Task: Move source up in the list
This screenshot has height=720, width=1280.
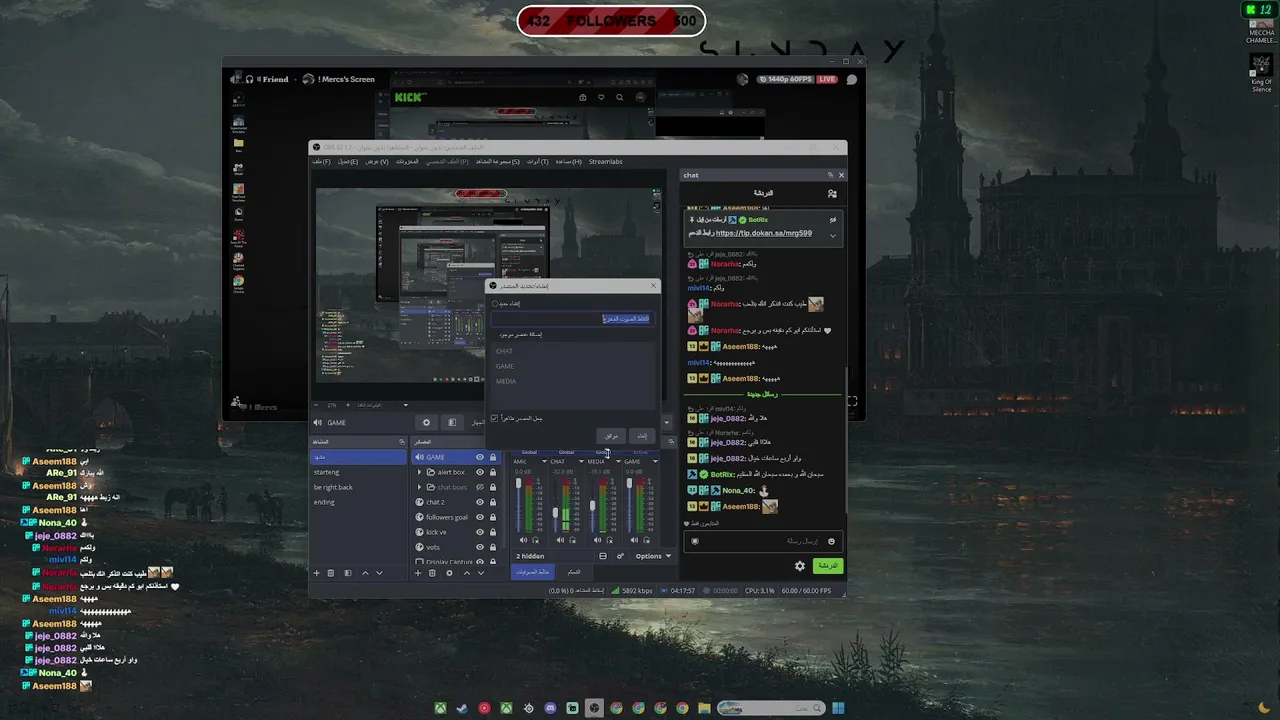Action: click(466, 573)
